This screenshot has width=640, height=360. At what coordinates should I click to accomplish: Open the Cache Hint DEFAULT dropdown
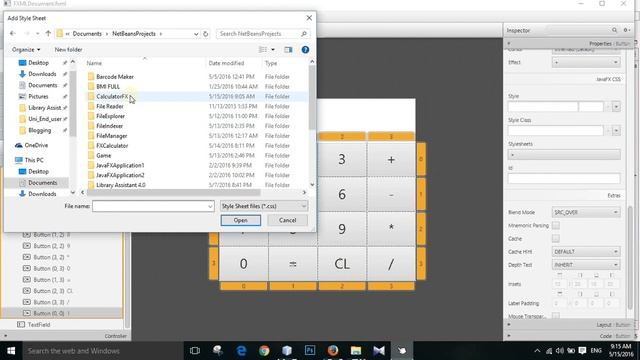click(x=586, y=252)
